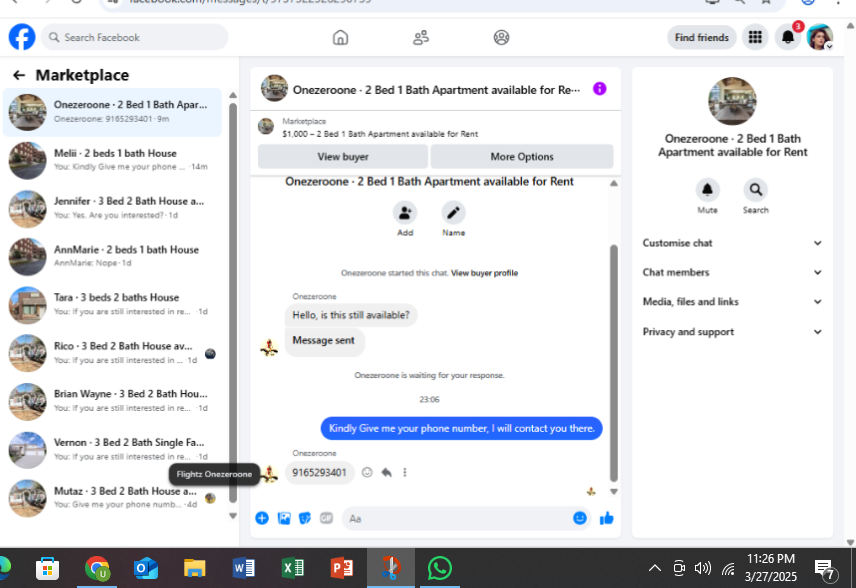Expand Chat members section
Screen dimensions: 856x588
732,272
